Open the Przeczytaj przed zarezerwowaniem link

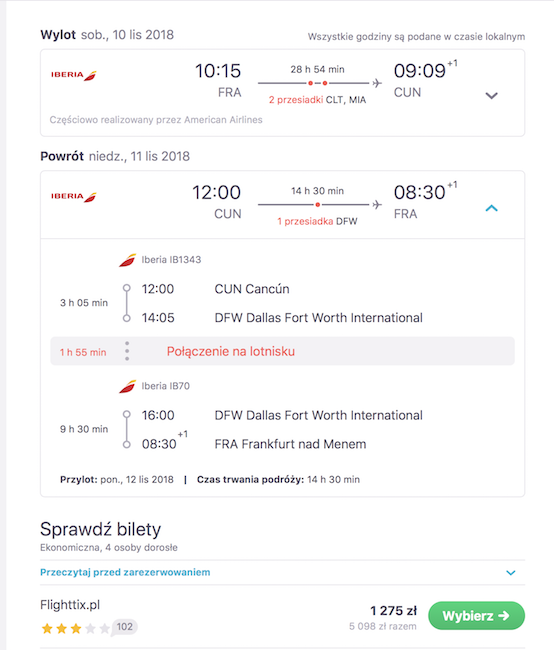[x=125, y=572]
